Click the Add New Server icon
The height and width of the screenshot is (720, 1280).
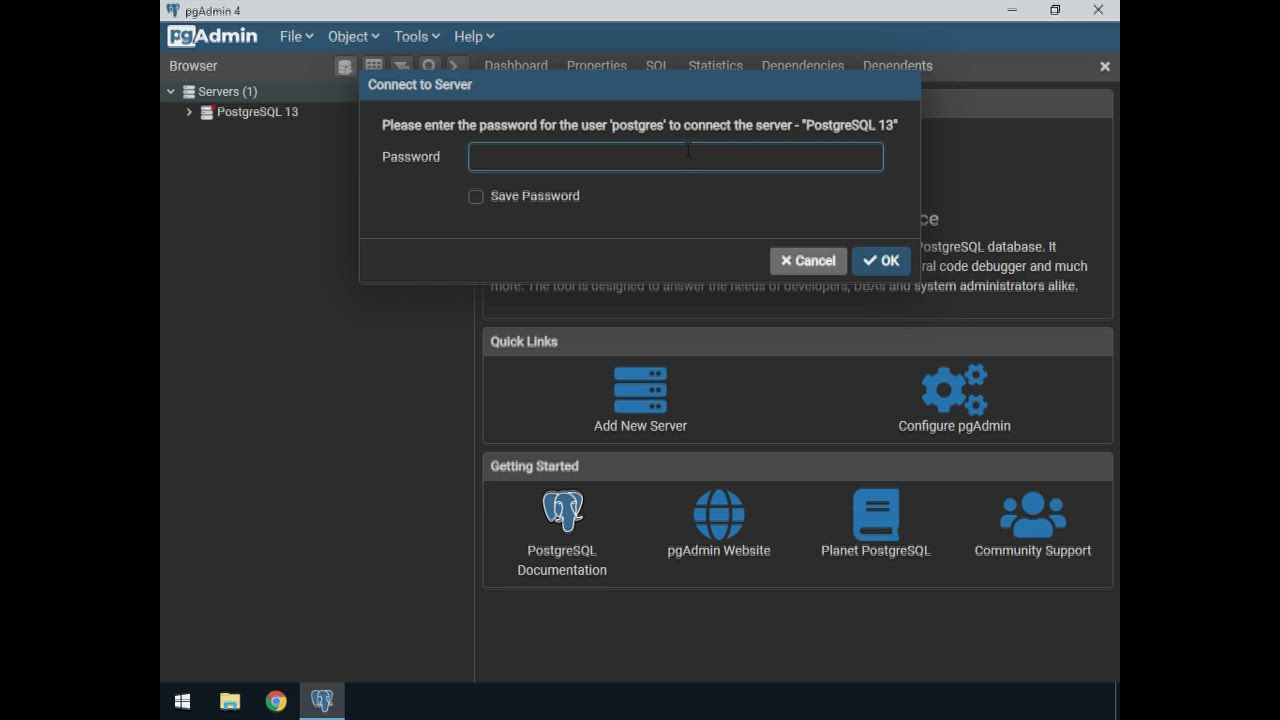coord(640,390)
